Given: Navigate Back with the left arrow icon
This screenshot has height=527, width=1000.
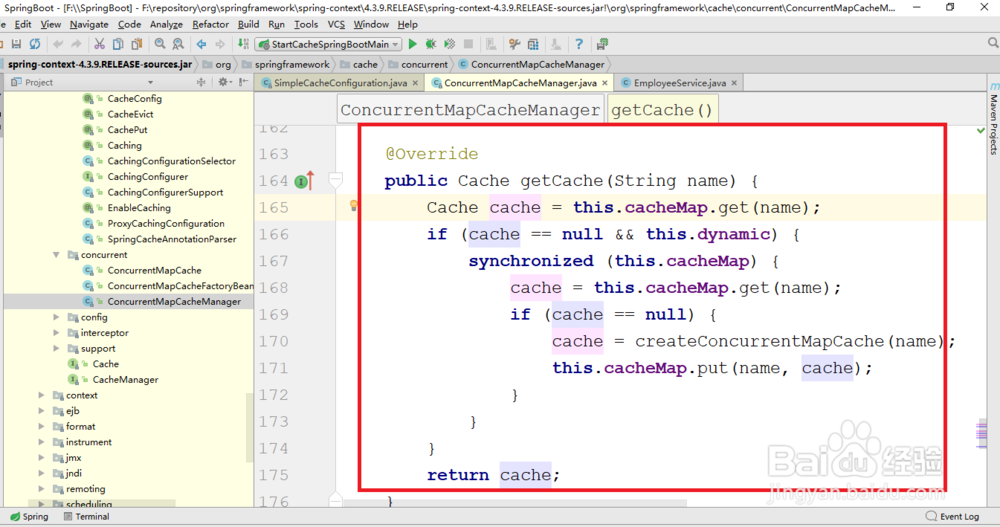Looking at the screenshot, I should click(x=202, y=44).
